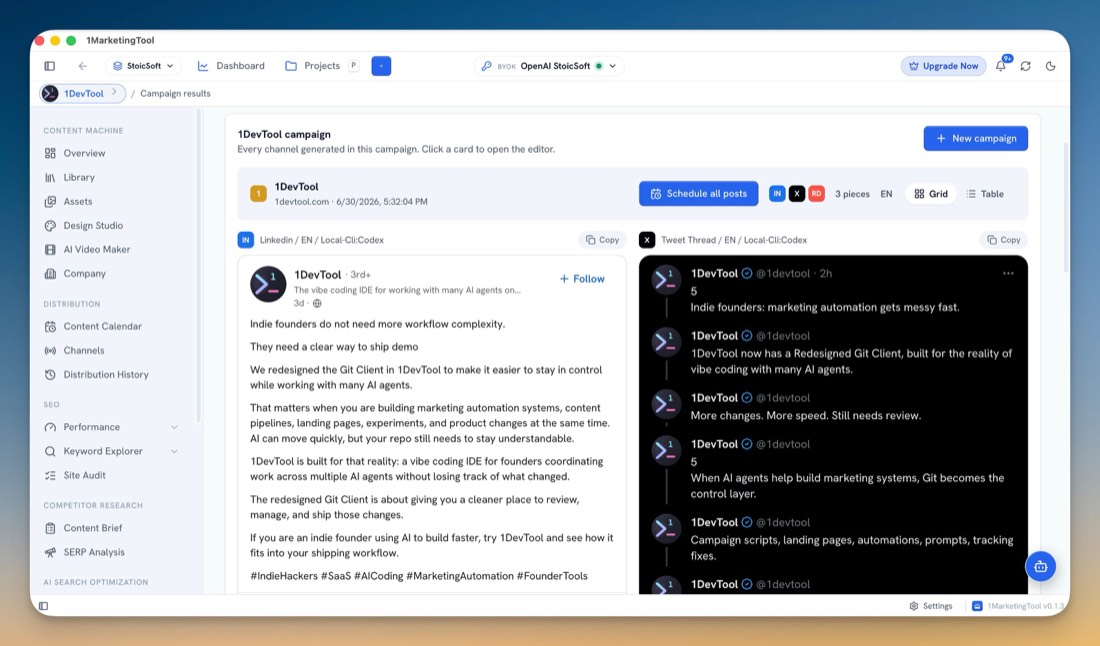Click the LinkedIn post hashtags line
1100x646 pixels.
coord(419,576)
